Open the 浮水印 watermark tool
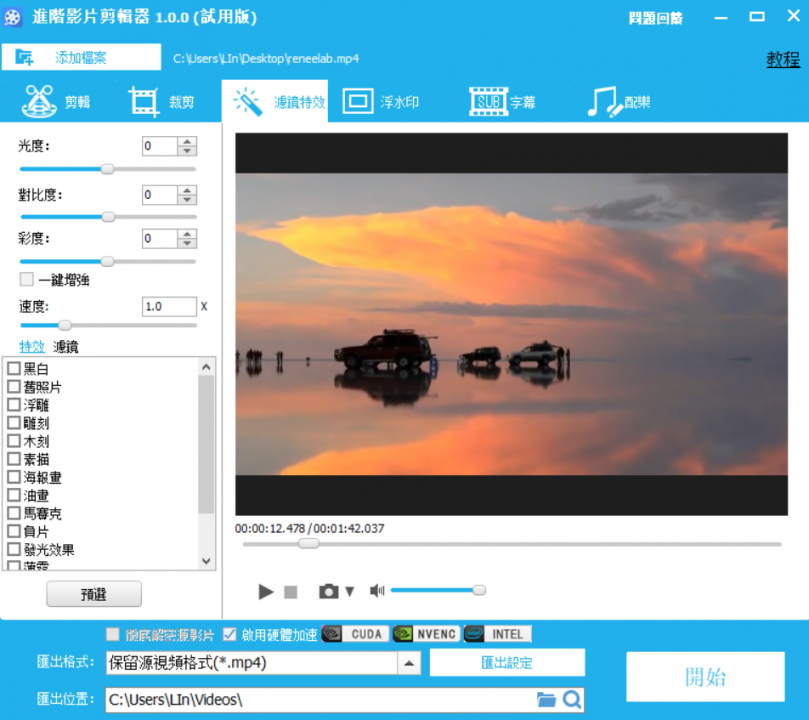This screenshot has width=809, height=720. pos(380,102)
